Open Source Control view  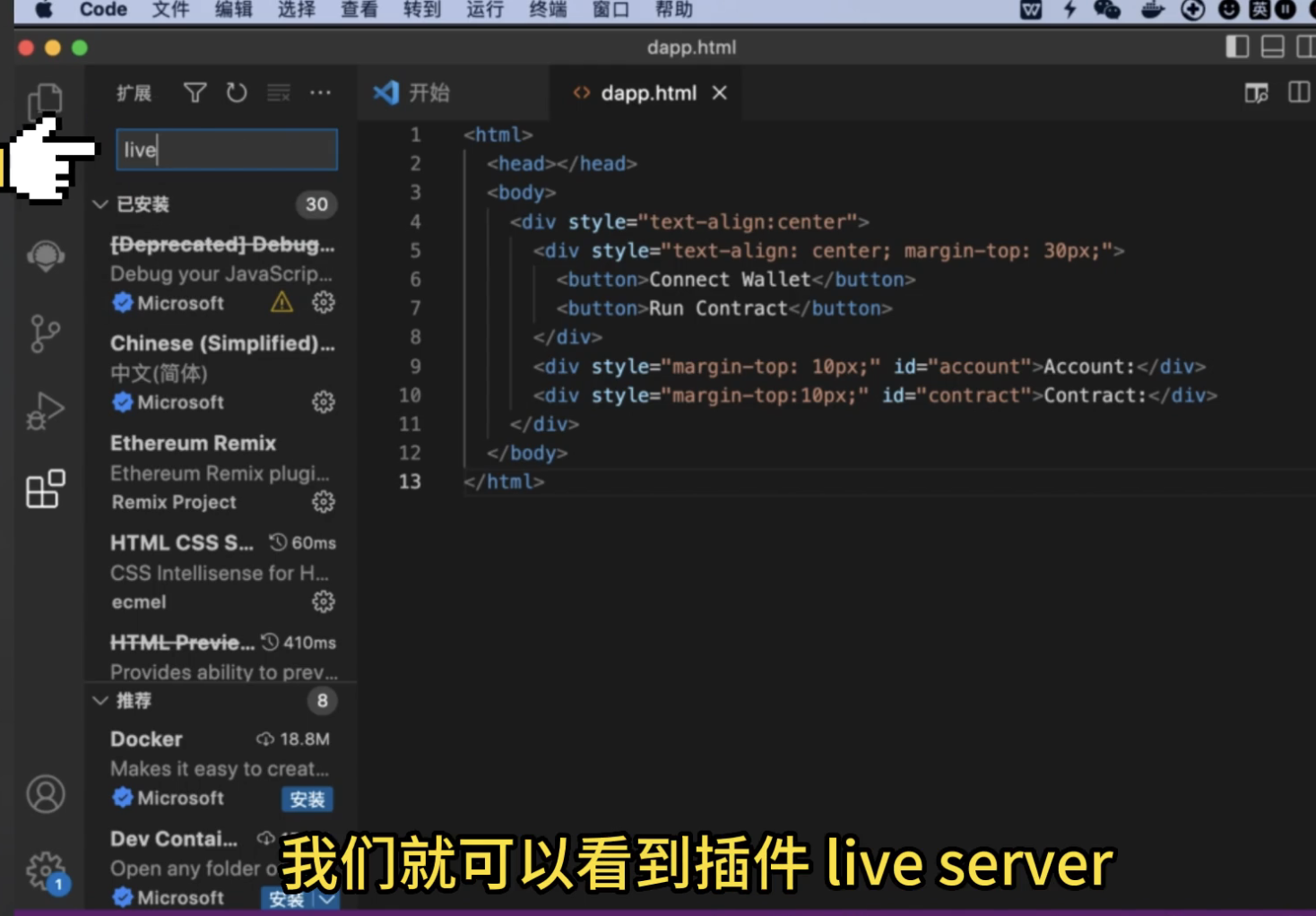[45, 333]
